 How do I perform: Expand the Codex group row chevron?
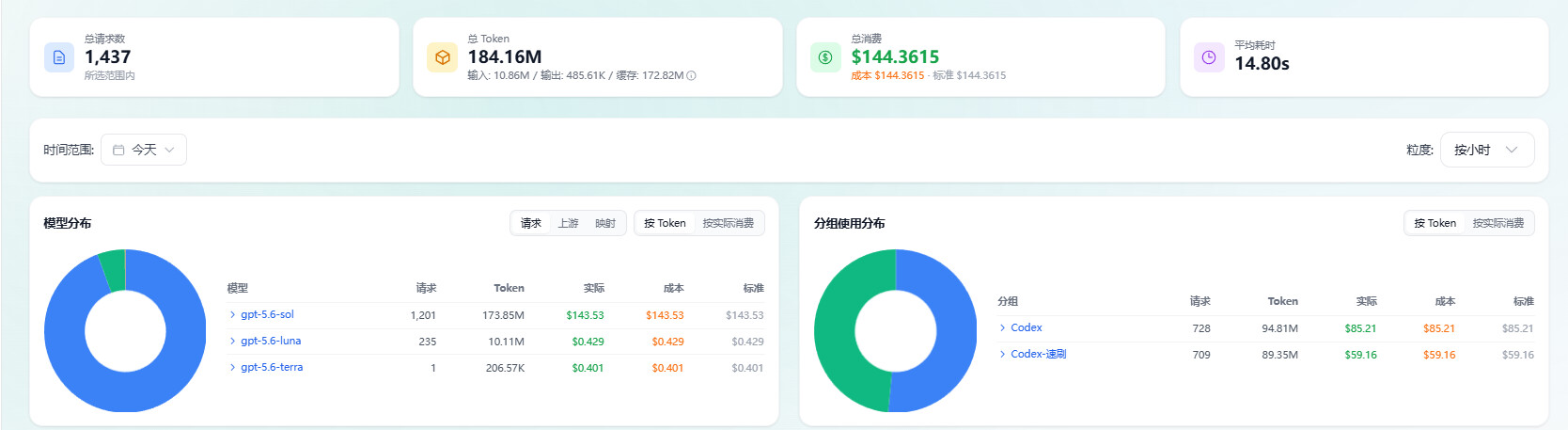click(x=1002, y=328)
